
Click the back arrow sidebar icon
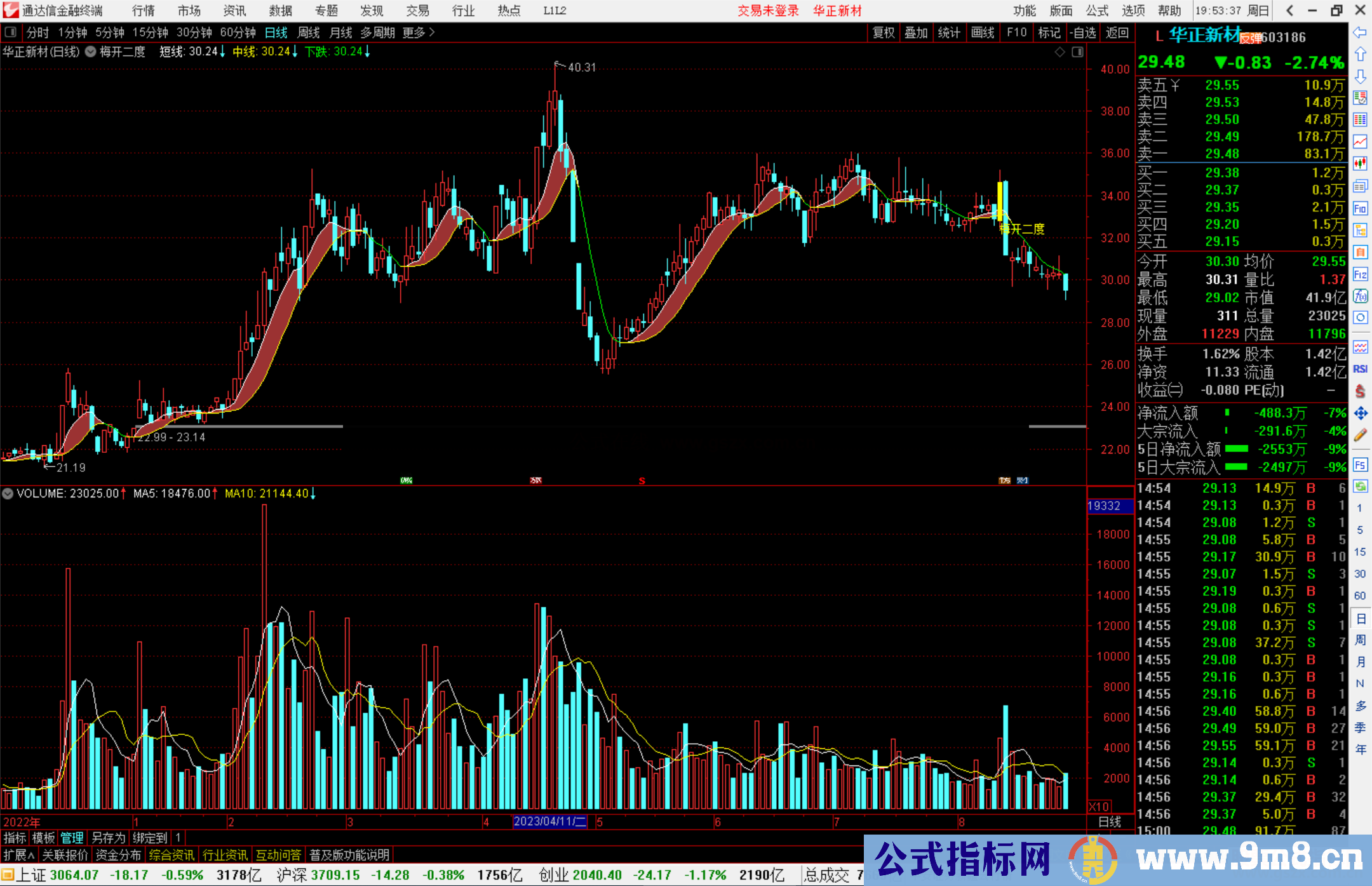tap(1360, 32)
